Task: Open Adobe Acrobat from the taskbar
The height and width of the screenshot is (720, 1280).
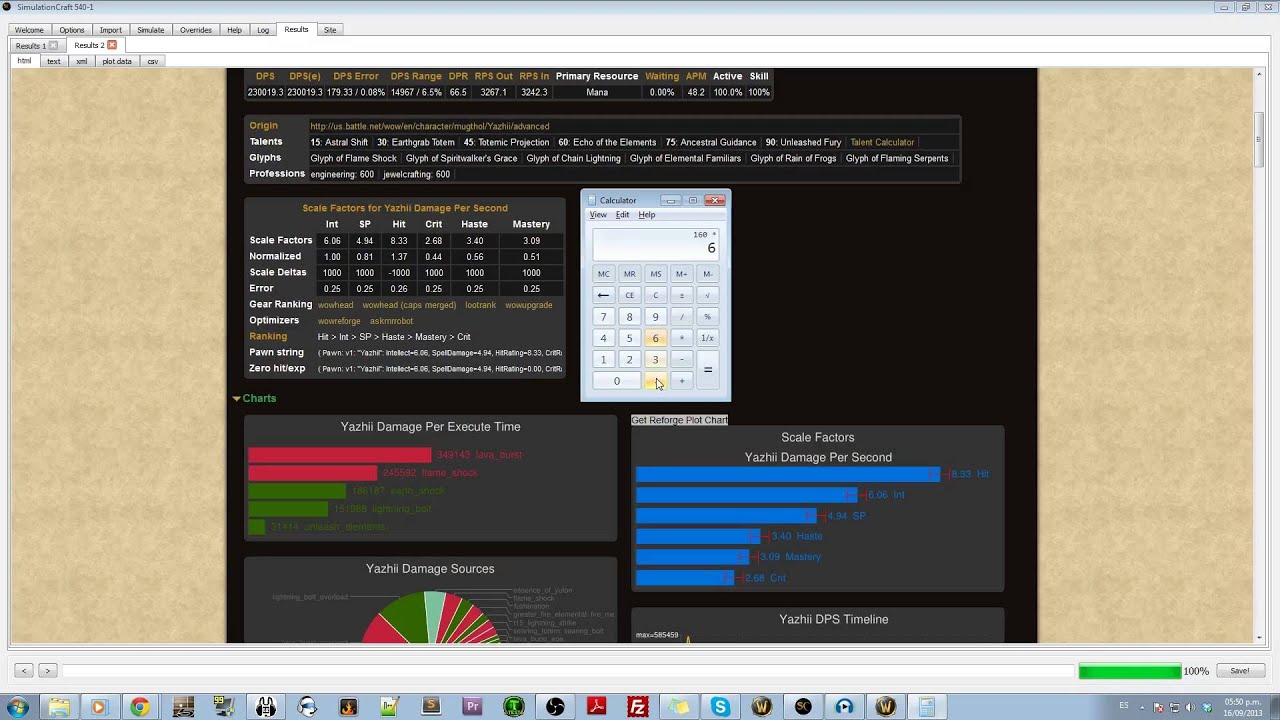Action: tap(596, 707)
